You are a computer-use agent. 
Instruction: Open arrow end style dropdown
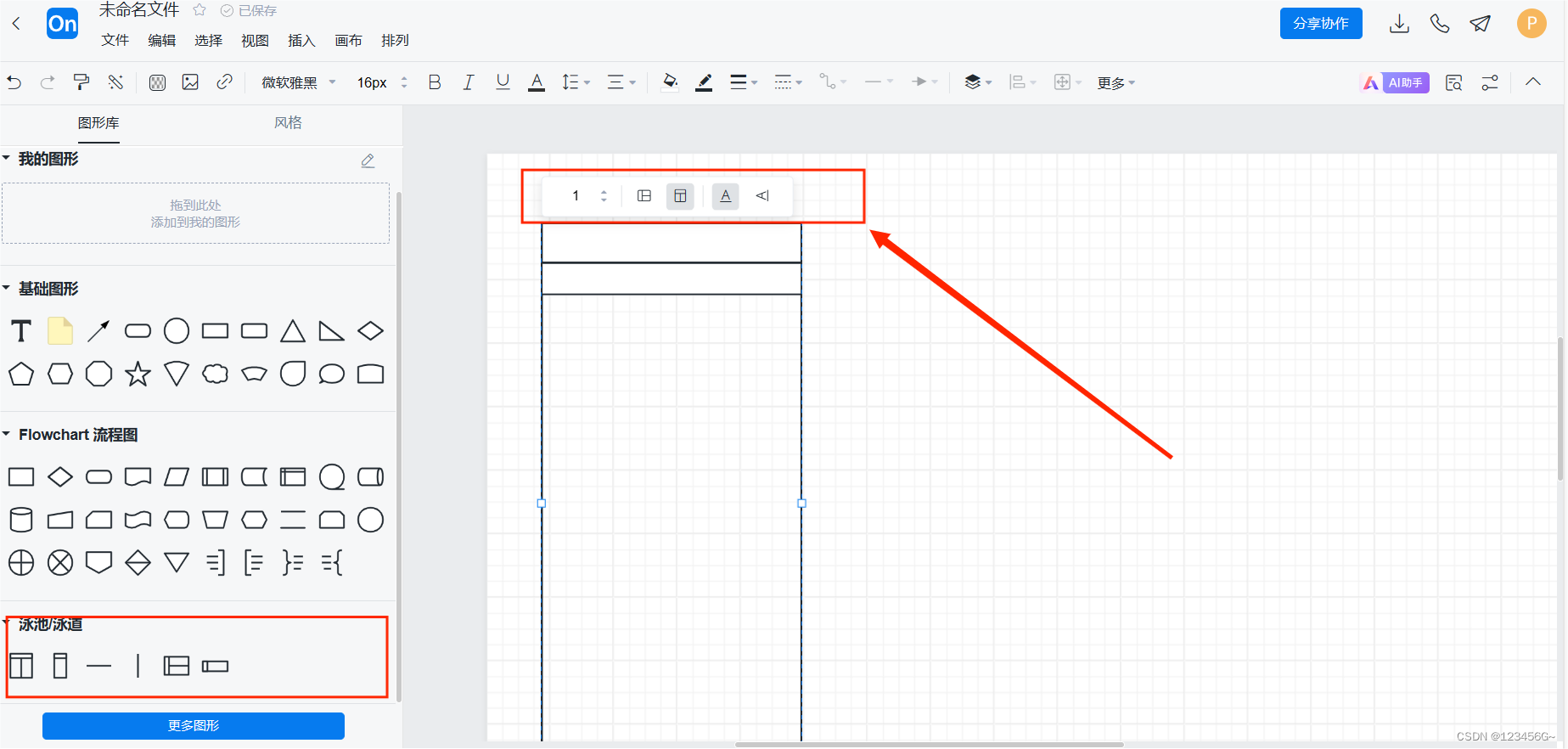[x=924, y=82]
